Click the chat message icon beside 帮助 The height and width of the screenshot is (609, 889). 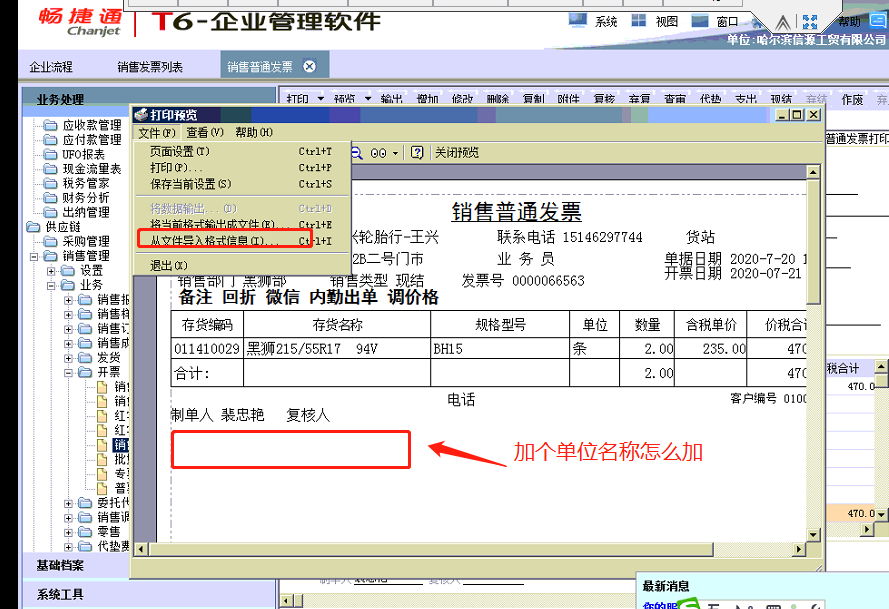tap(879, 21)
